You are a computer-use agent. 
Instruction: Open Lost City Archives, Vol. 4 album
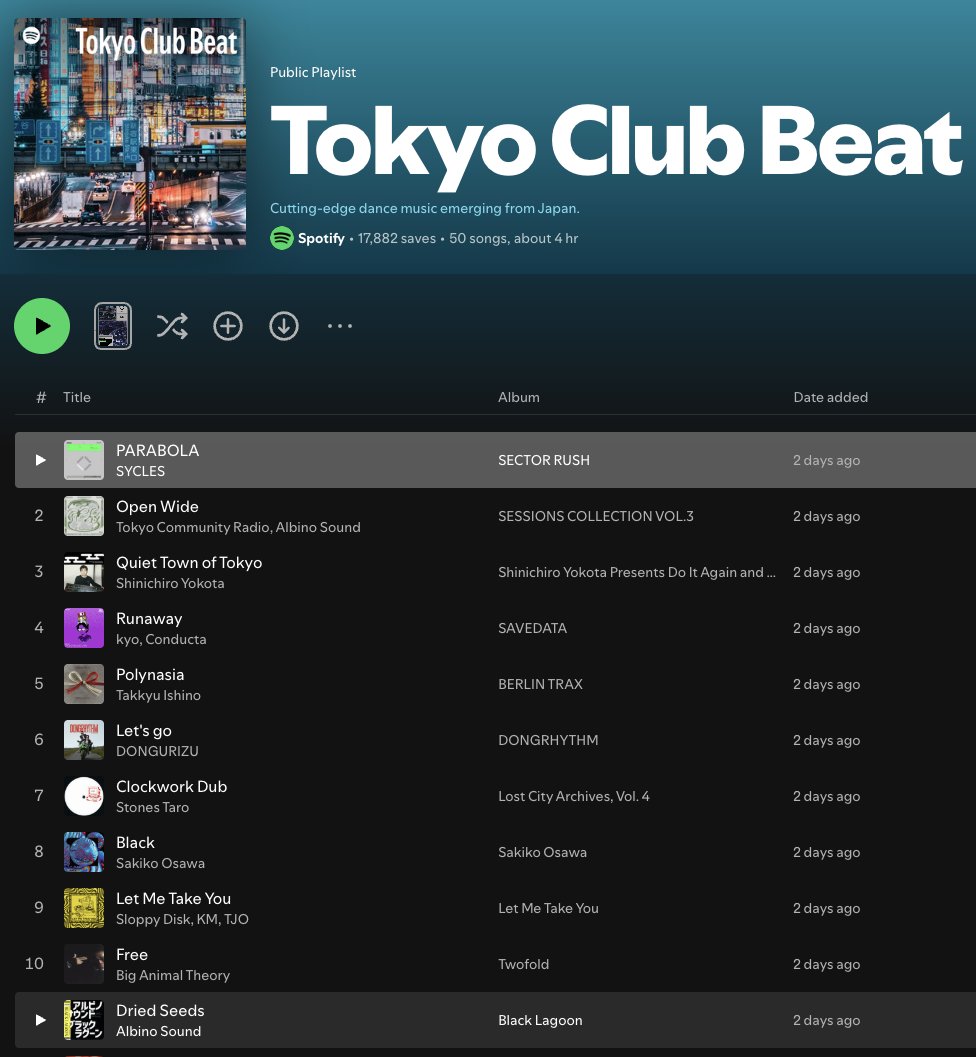[574, 795]
